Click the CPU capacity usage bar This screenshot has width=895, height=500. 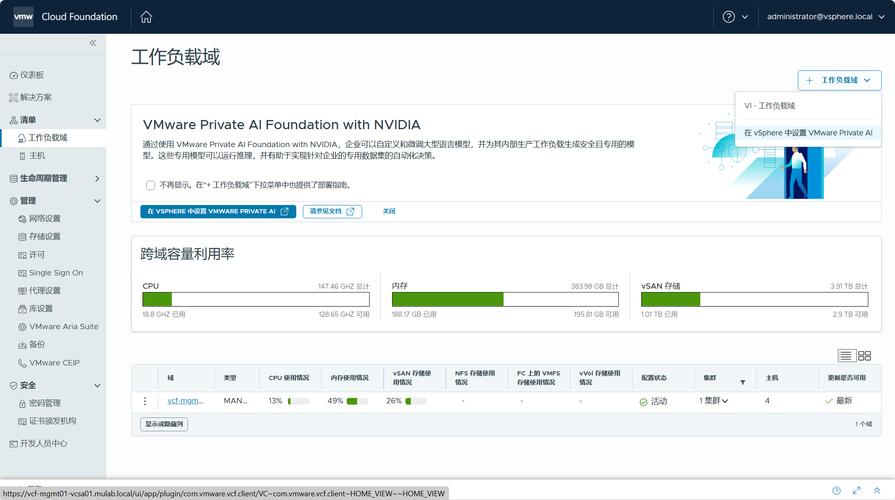[x=256, y=299]
